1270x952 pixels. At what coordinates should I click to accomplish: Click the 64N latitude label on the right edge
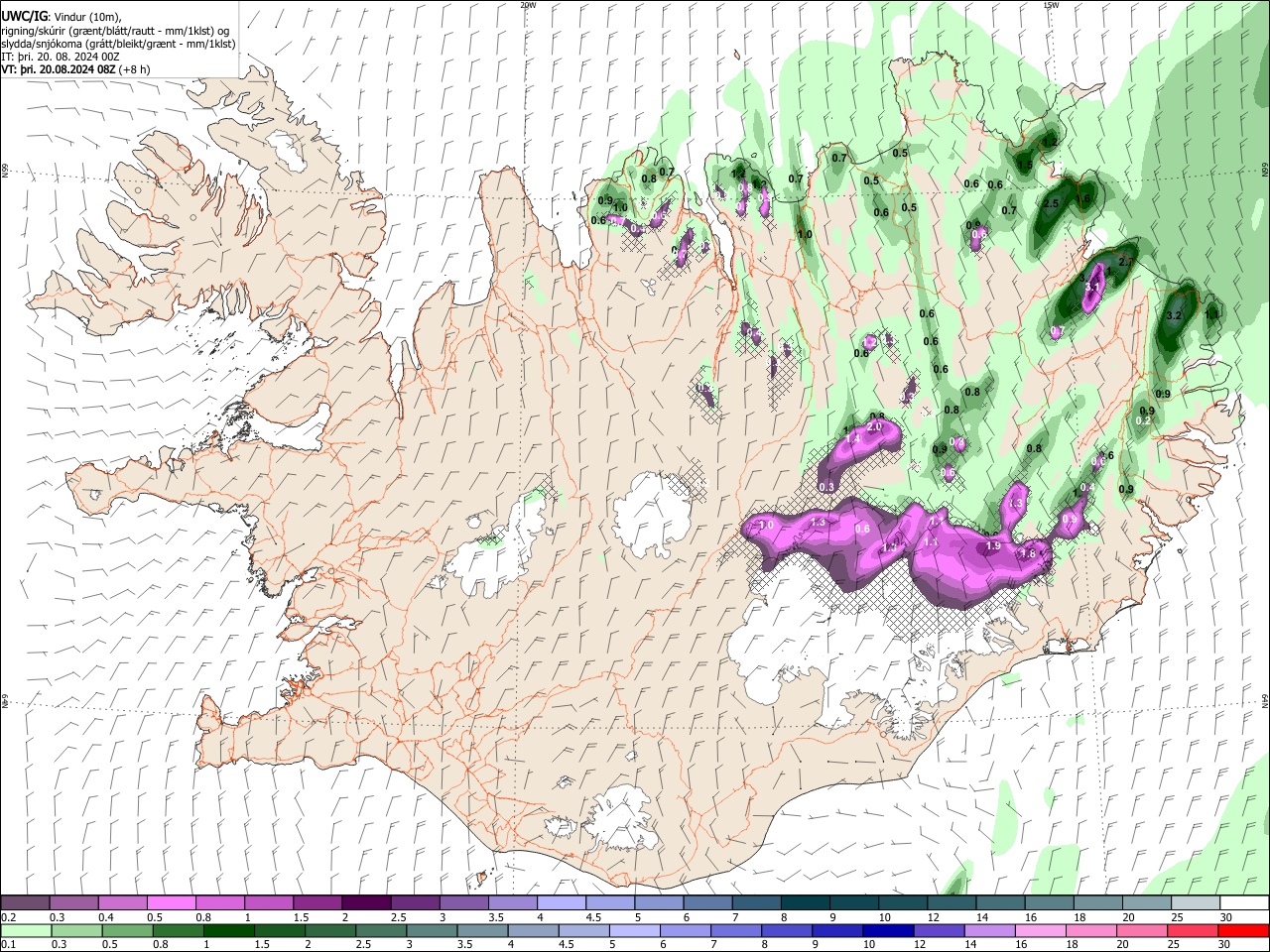pos(1265,700)
